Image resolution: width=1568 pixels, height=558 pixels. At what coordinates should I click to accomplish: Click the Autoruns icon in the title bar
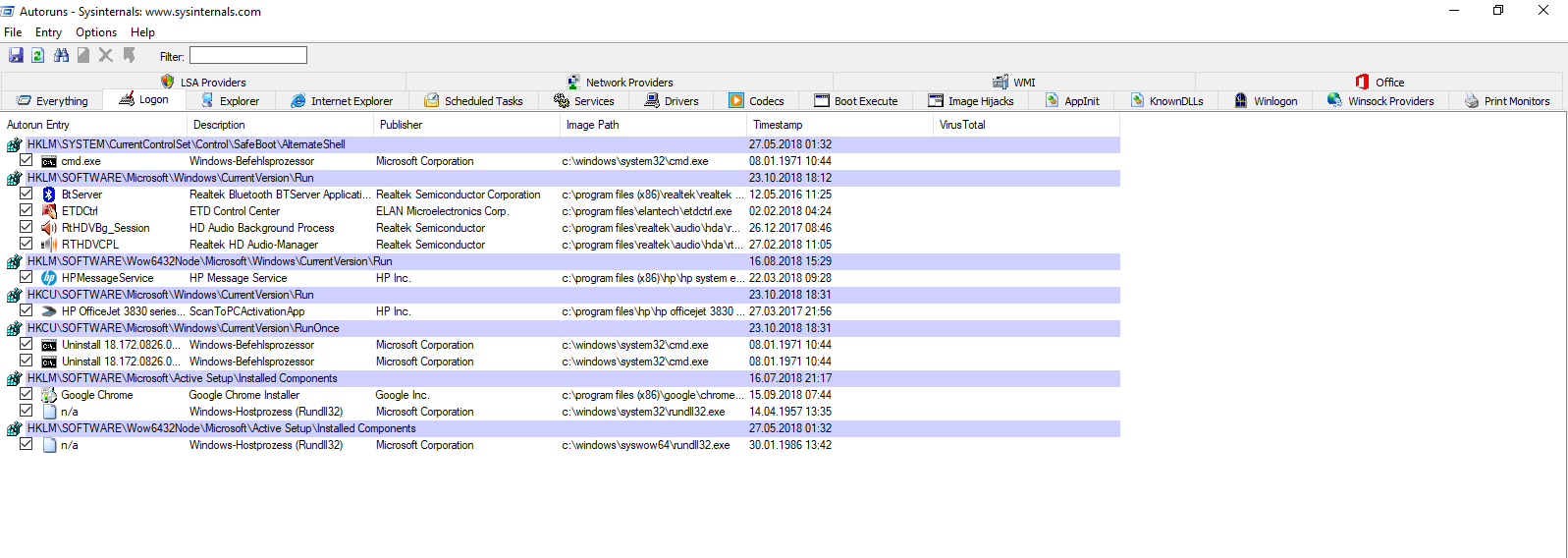8,11
